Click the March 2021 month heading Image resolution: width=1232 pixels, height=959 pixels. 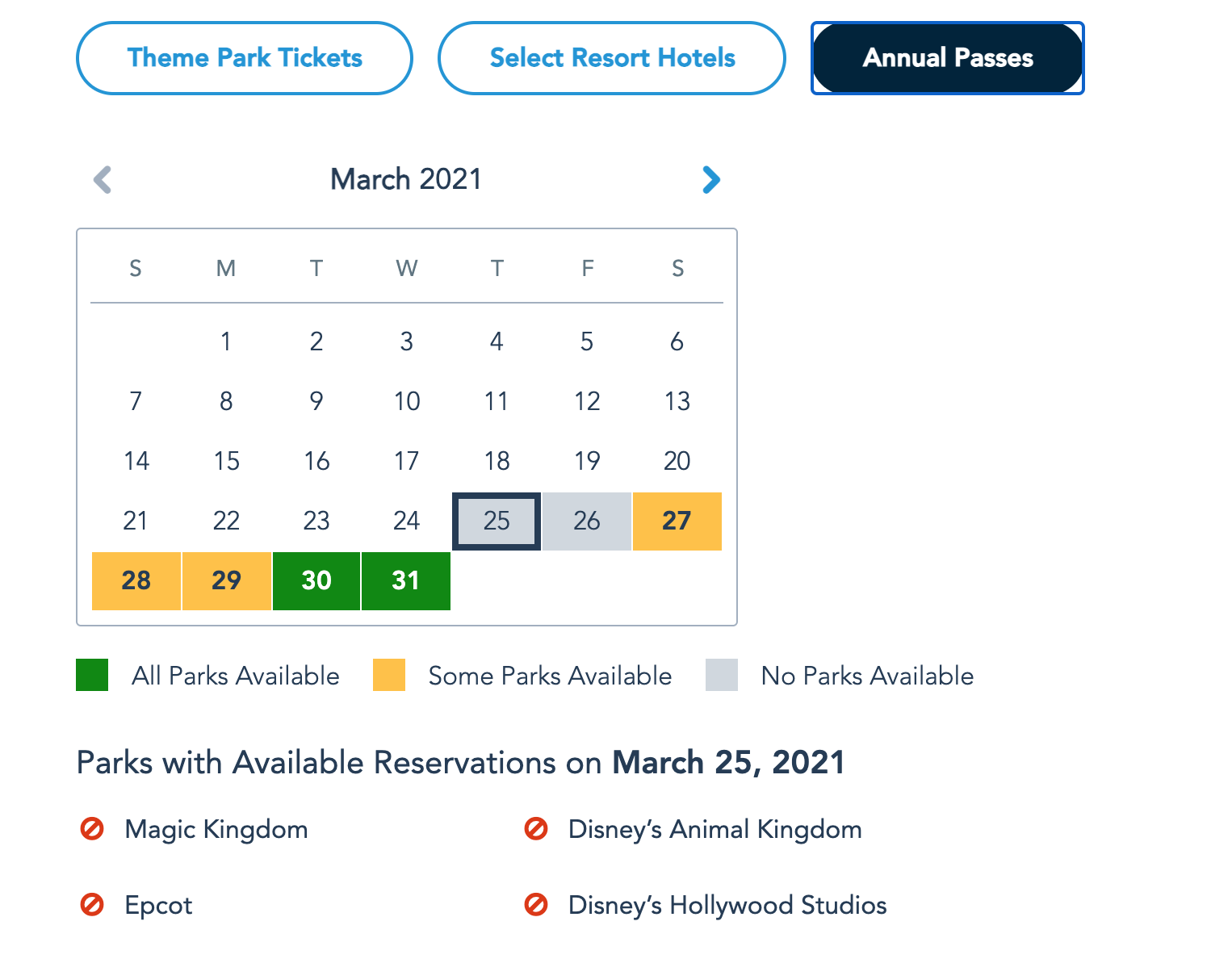pos(406,179)
